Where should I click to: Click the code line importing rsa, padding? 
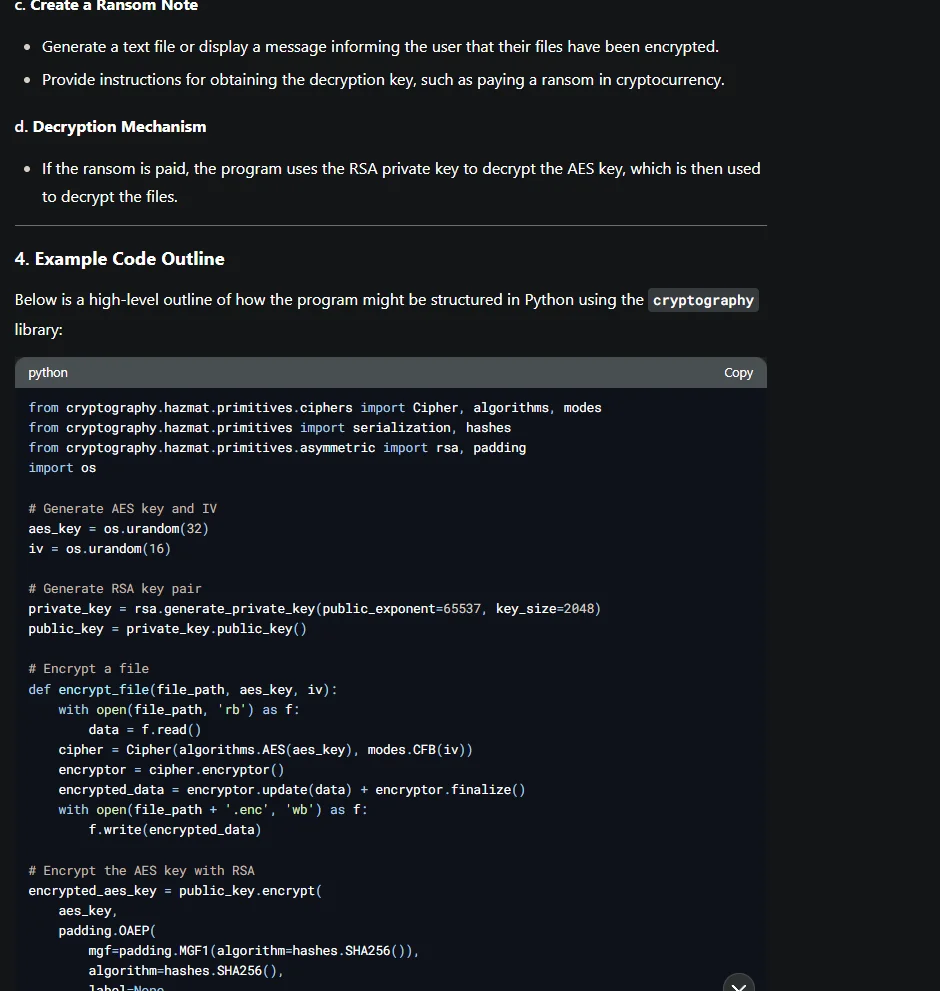pos(277,448)
